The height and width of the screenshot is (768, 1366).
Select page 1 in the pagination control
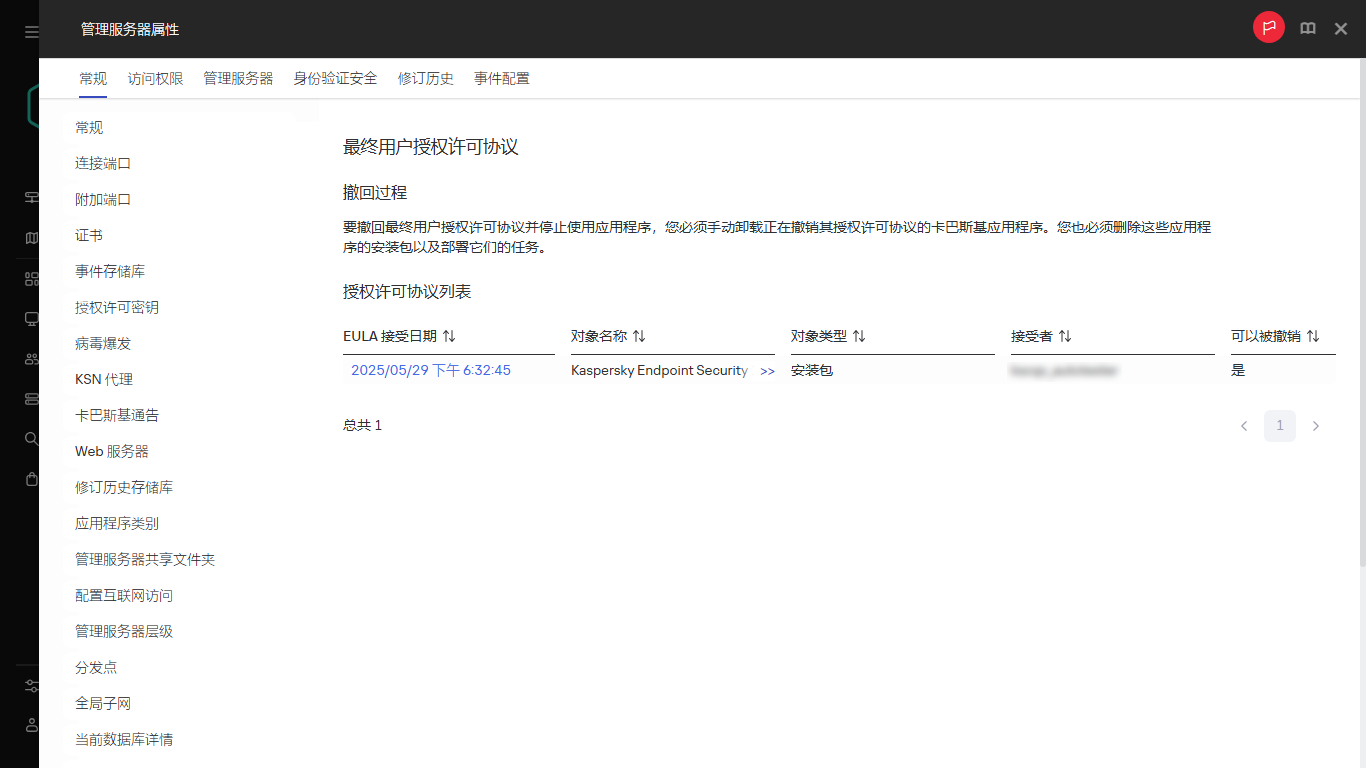pos(1279,425)
